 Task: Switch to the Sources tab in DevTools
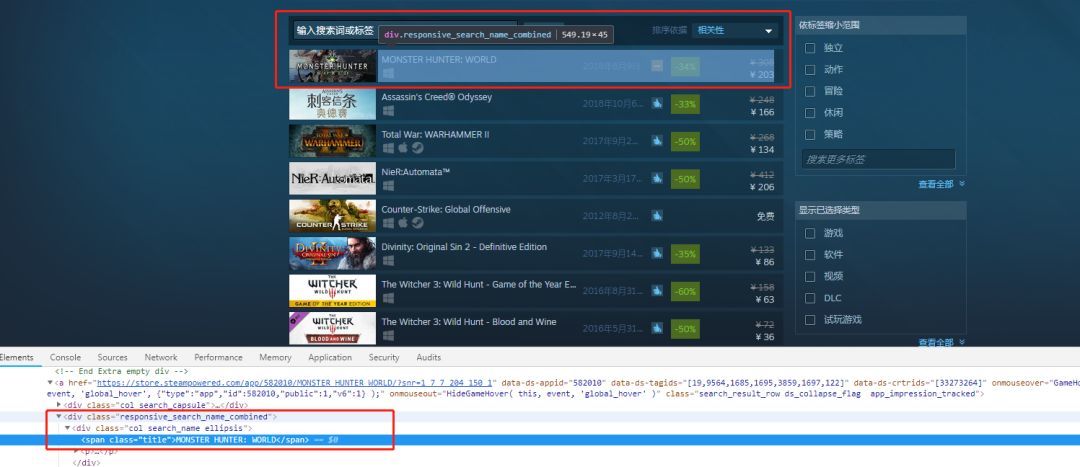point(112,357)
